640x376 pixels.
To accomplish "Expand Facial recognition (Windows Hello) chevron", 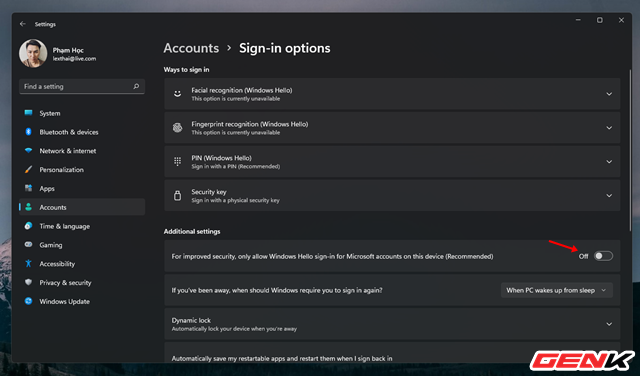I will click(x=609, y=94).
